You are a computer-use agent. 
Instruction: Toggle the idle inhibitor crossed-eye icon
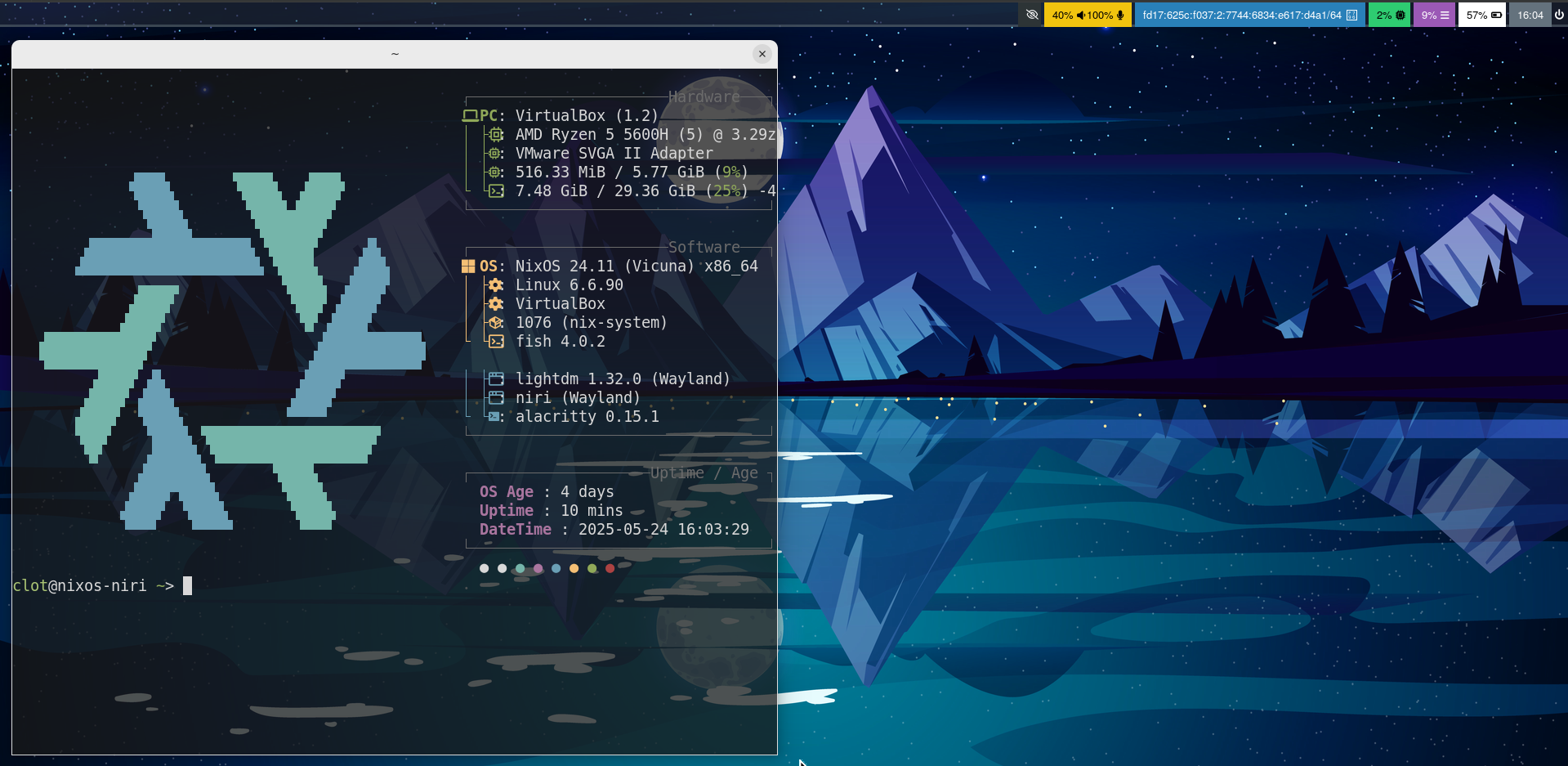[x=1032, y=15]
